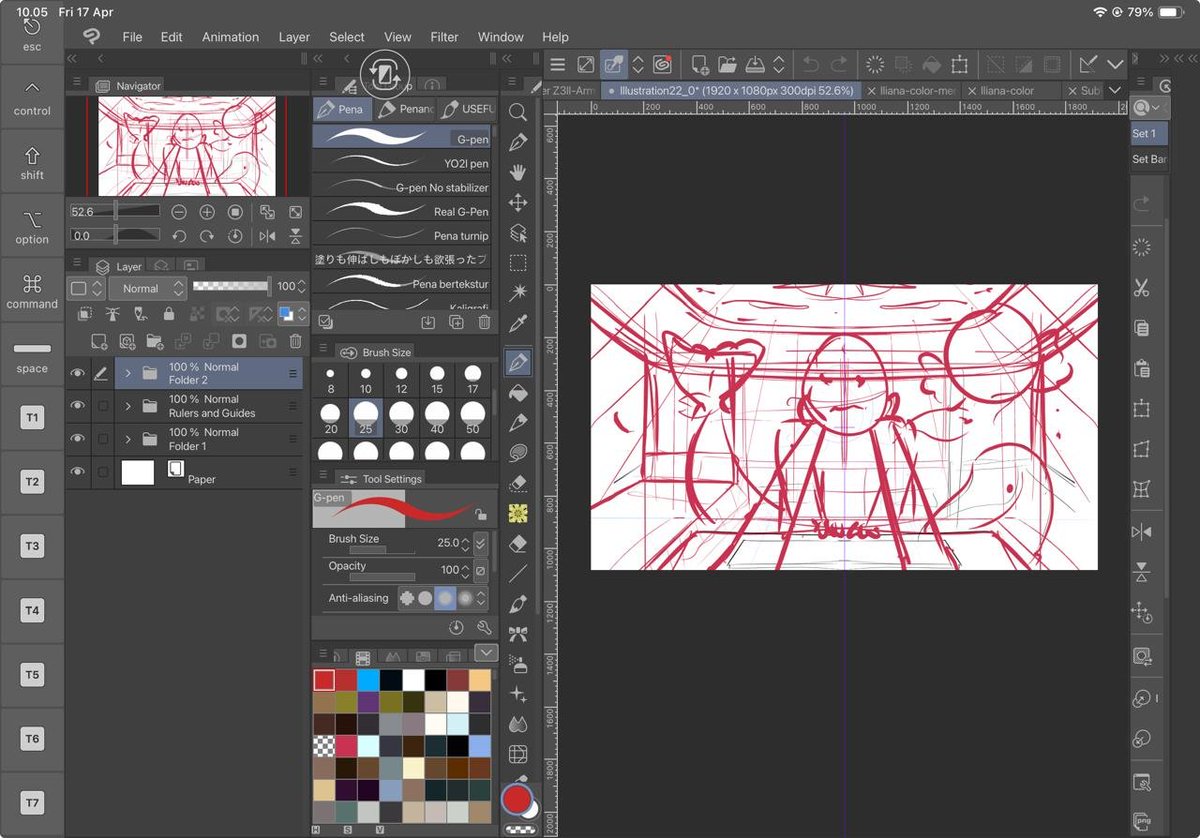Open layer color dropdown with blue swatch
The height and width of the screenshot is (838, 1200).
292,314
